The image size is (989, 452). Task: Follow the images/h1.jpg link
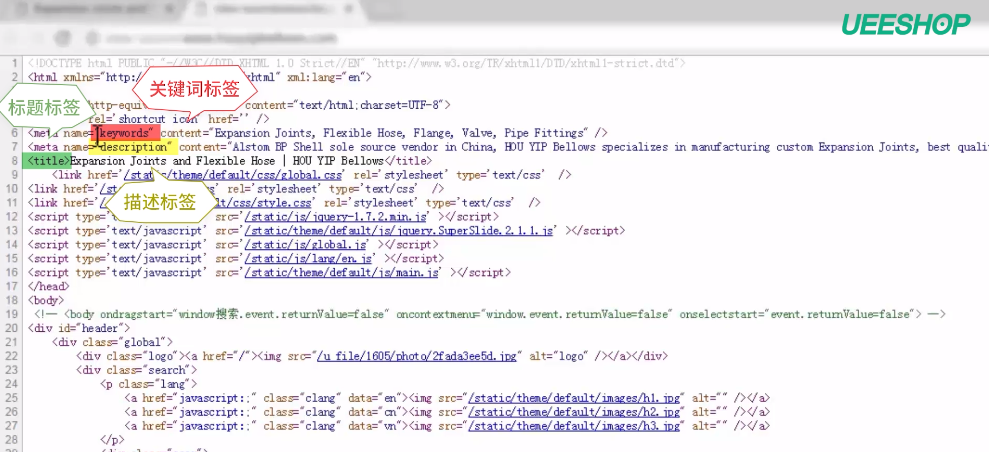(576, 398)
